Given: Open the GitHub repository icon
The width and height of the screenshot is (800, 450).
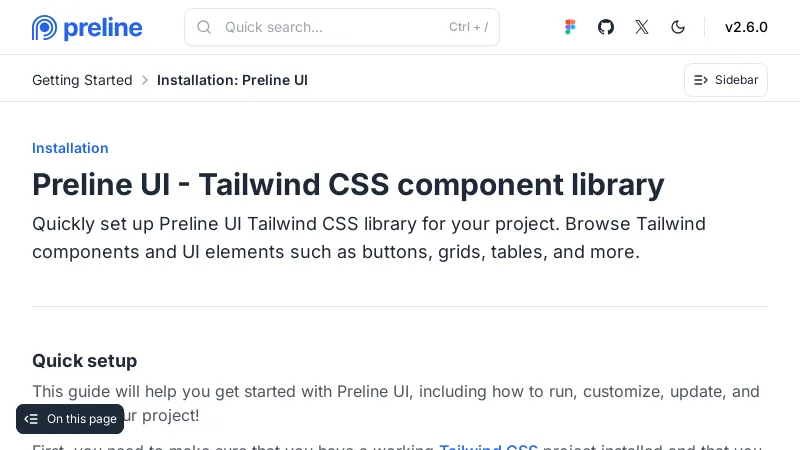Looking at the screenshot, I should [606, 27].
